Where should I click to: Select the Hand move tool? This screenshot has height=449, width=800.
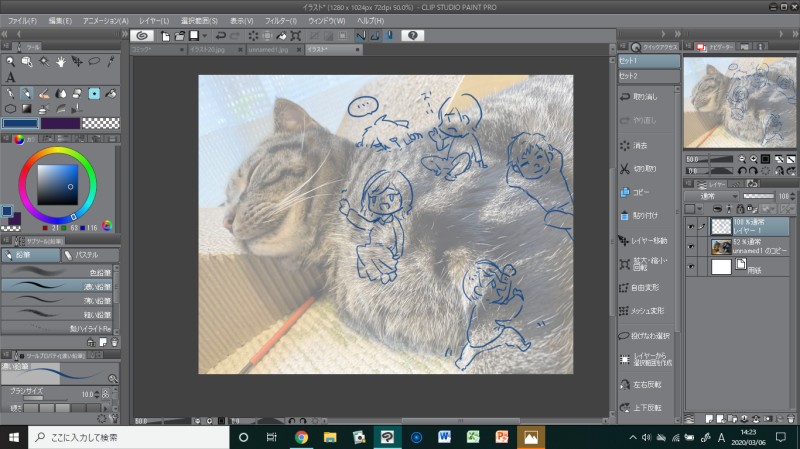pos(60,62)
